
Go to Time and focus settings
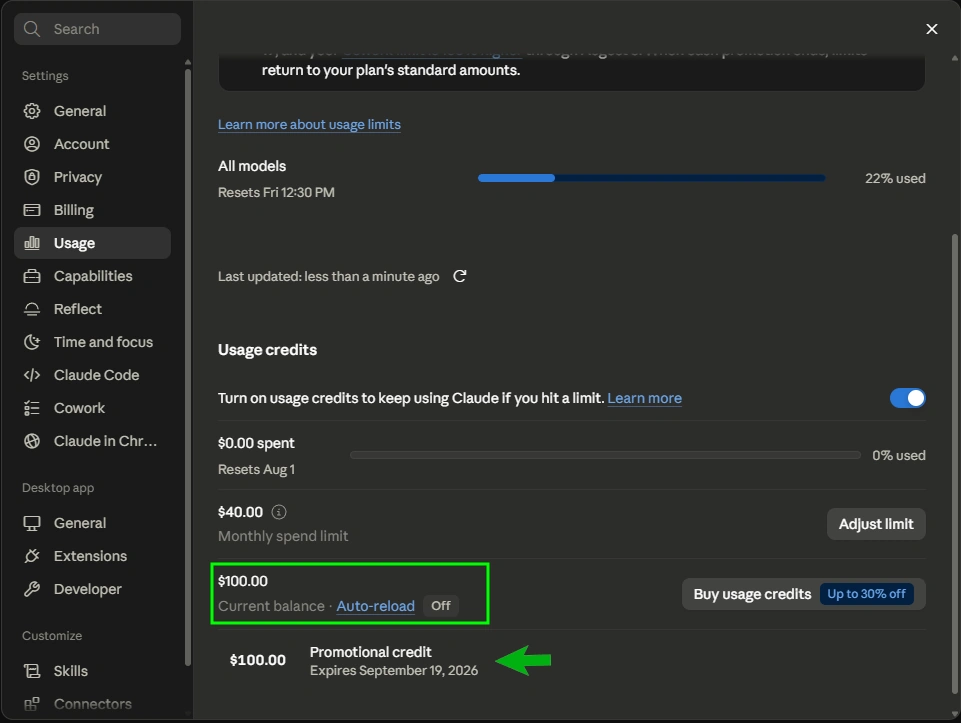pos(92,342)
